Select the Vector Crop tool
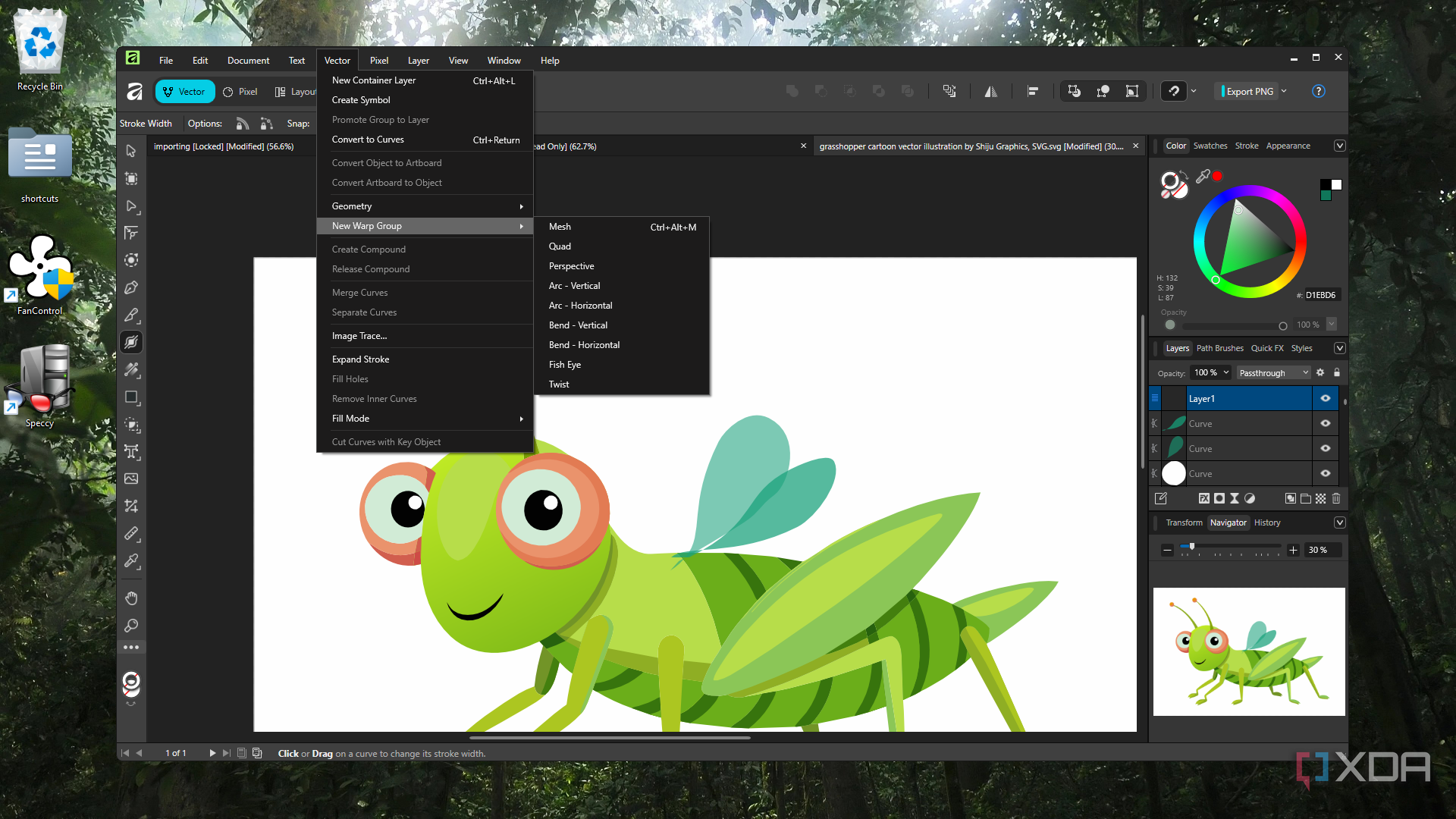 (x=131, y=506)
